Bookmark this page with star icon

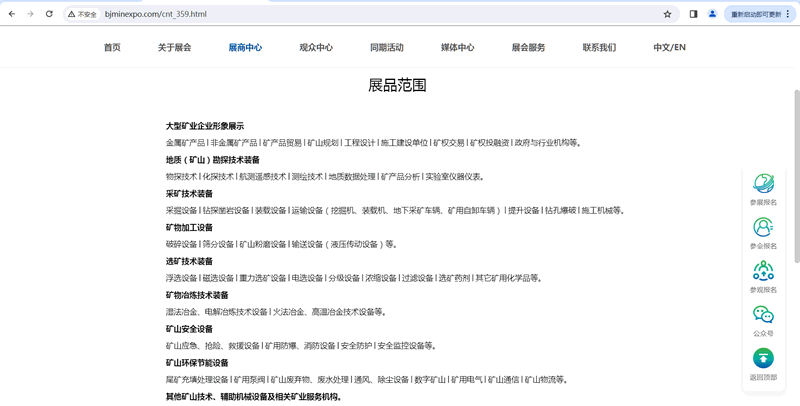pyautogui.click(x=667, y=14)
